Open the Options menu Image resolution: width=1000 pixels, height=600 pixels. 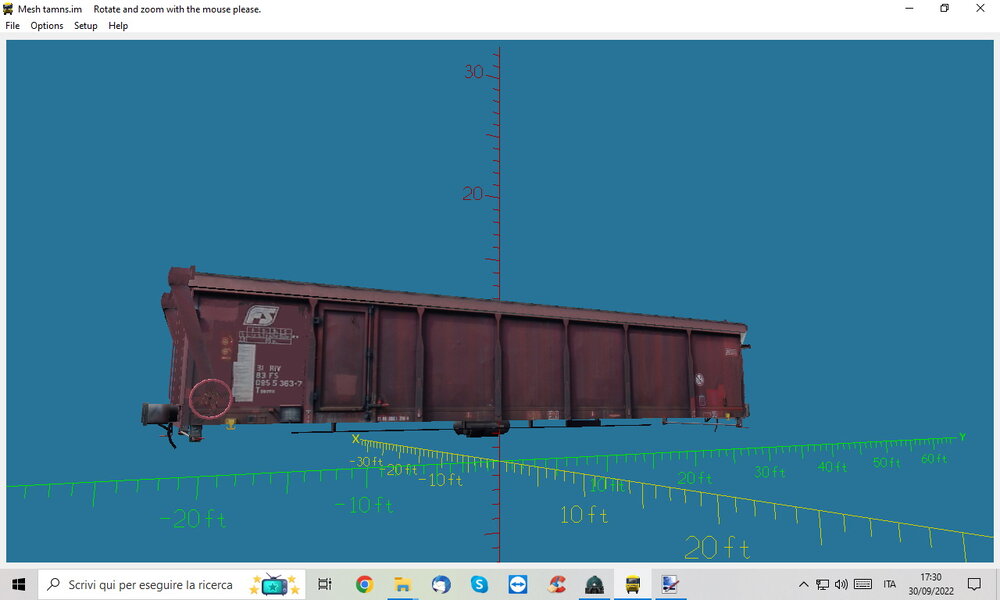coord(47,26)
